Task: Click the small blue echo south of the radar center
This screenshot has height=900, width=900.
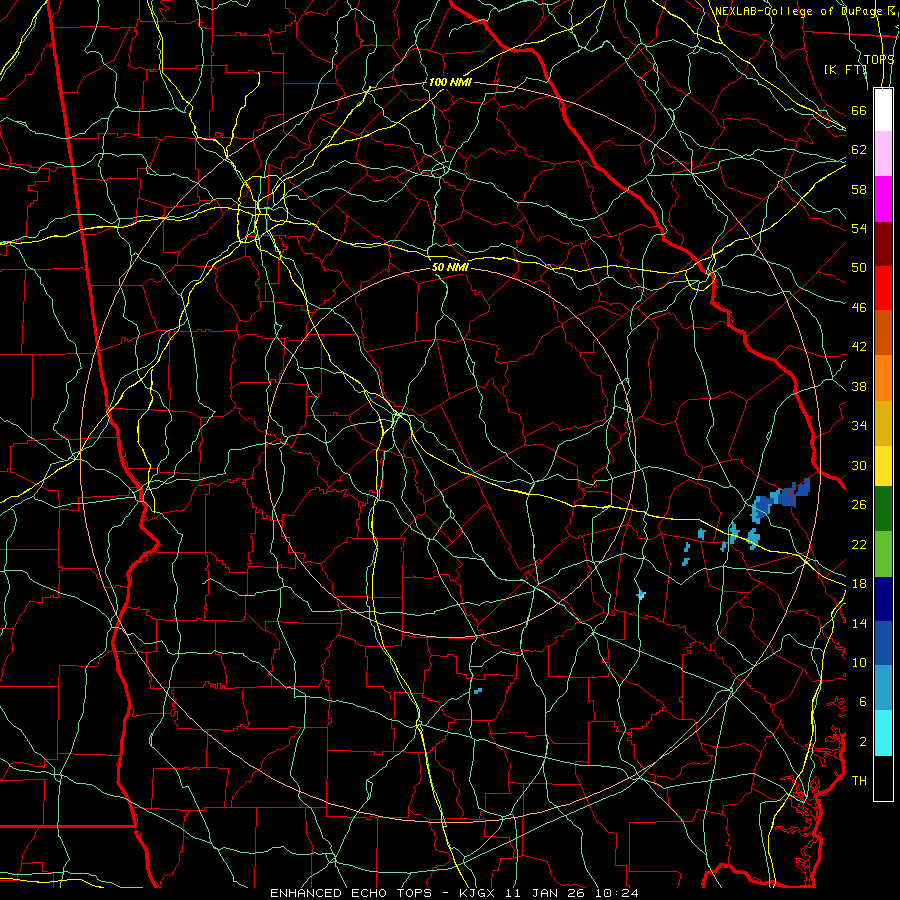Action: pyautogui.click(x=478, y=691)
